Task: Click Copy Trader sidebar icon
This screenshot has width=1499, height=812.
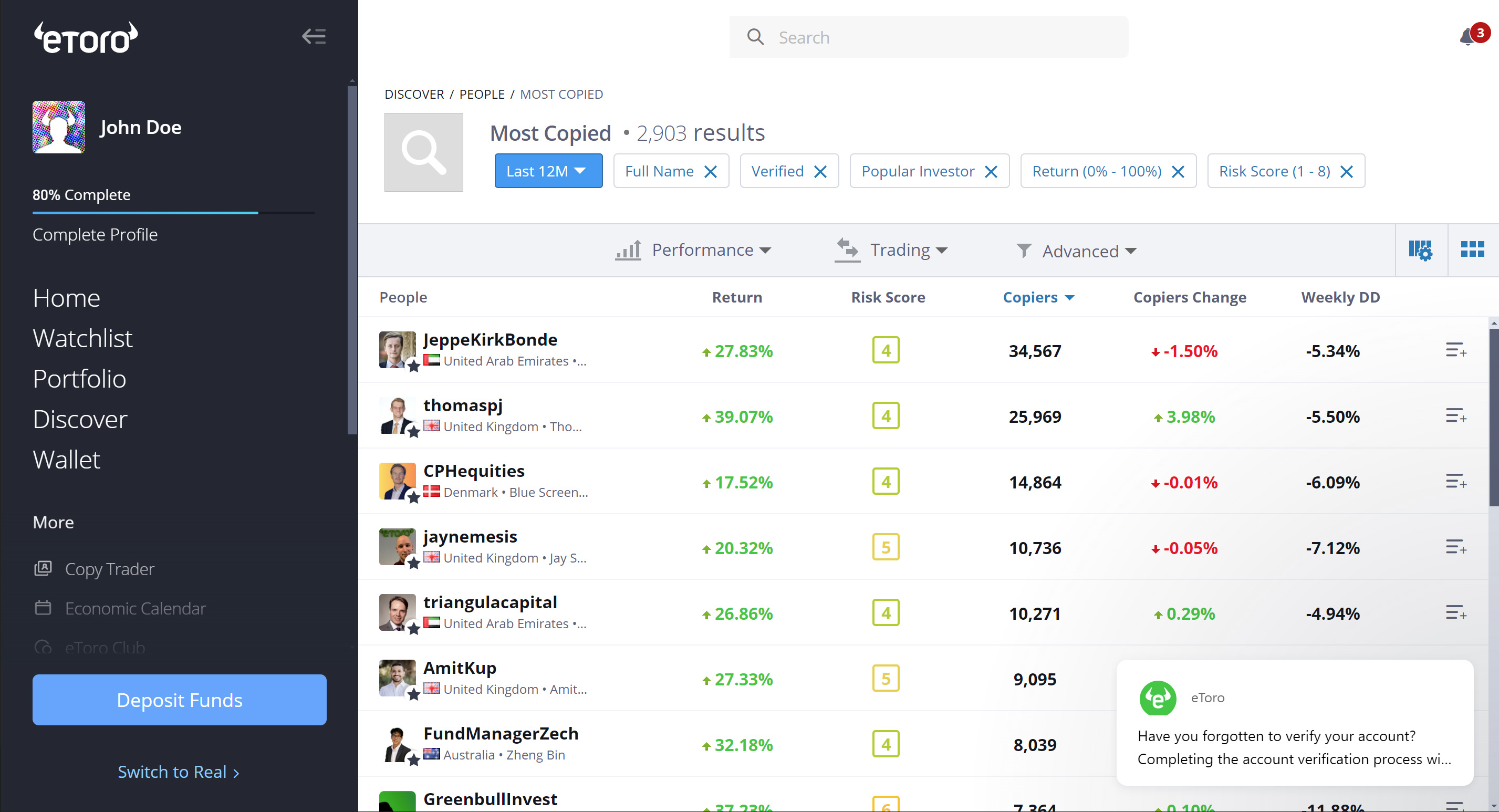Action: point(43,569)
